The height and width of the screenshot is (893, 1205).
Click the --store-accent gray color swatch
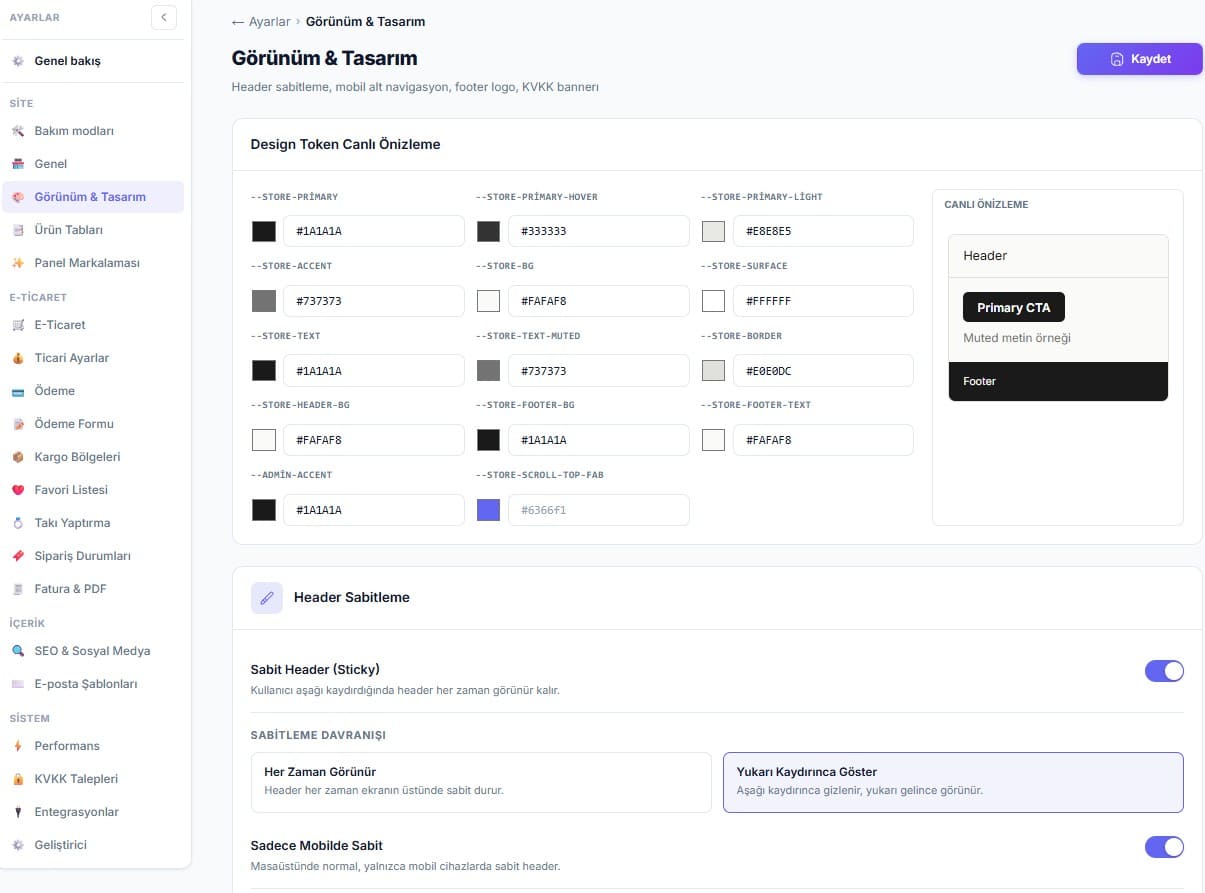tap(264, 301)
